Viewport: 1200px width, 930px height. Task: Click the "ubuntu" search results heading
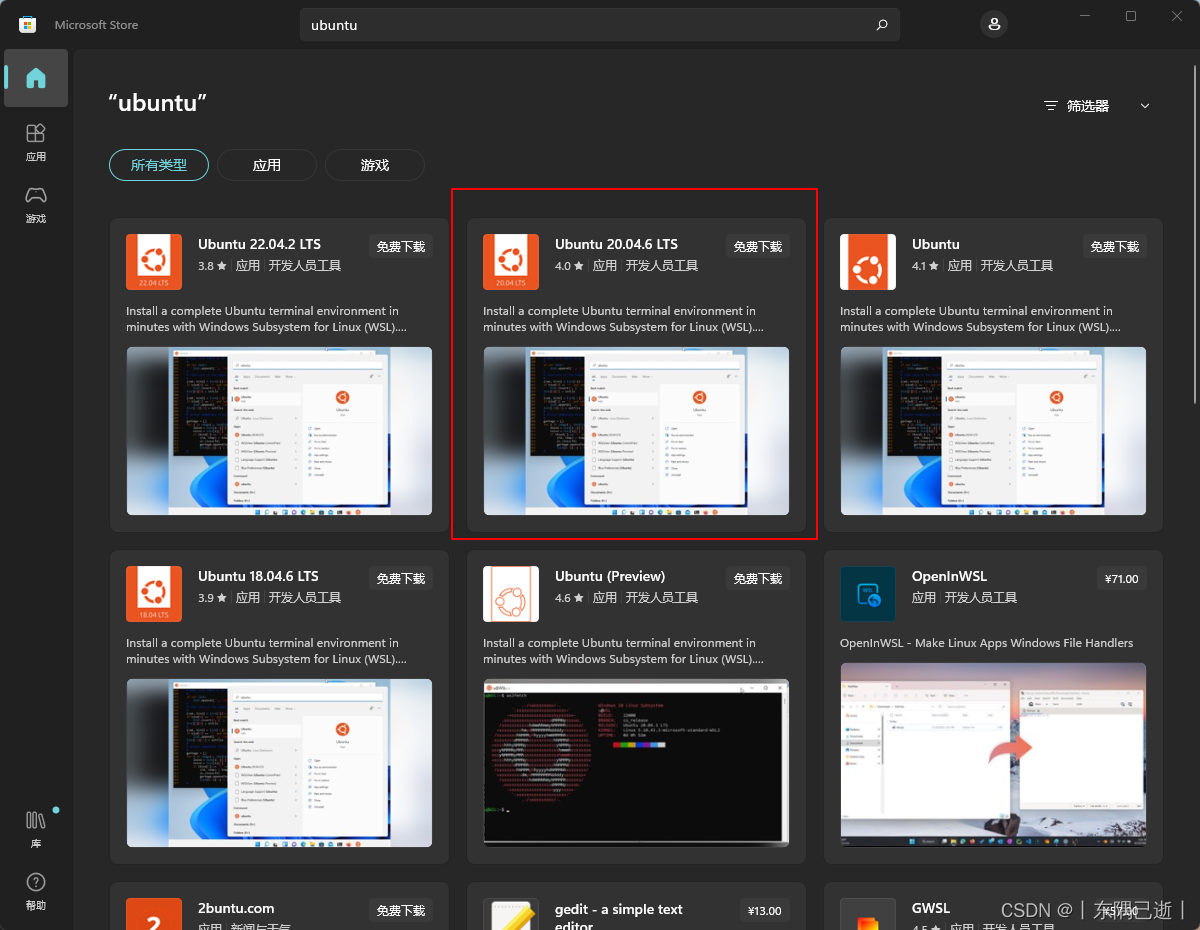[158, 103]
